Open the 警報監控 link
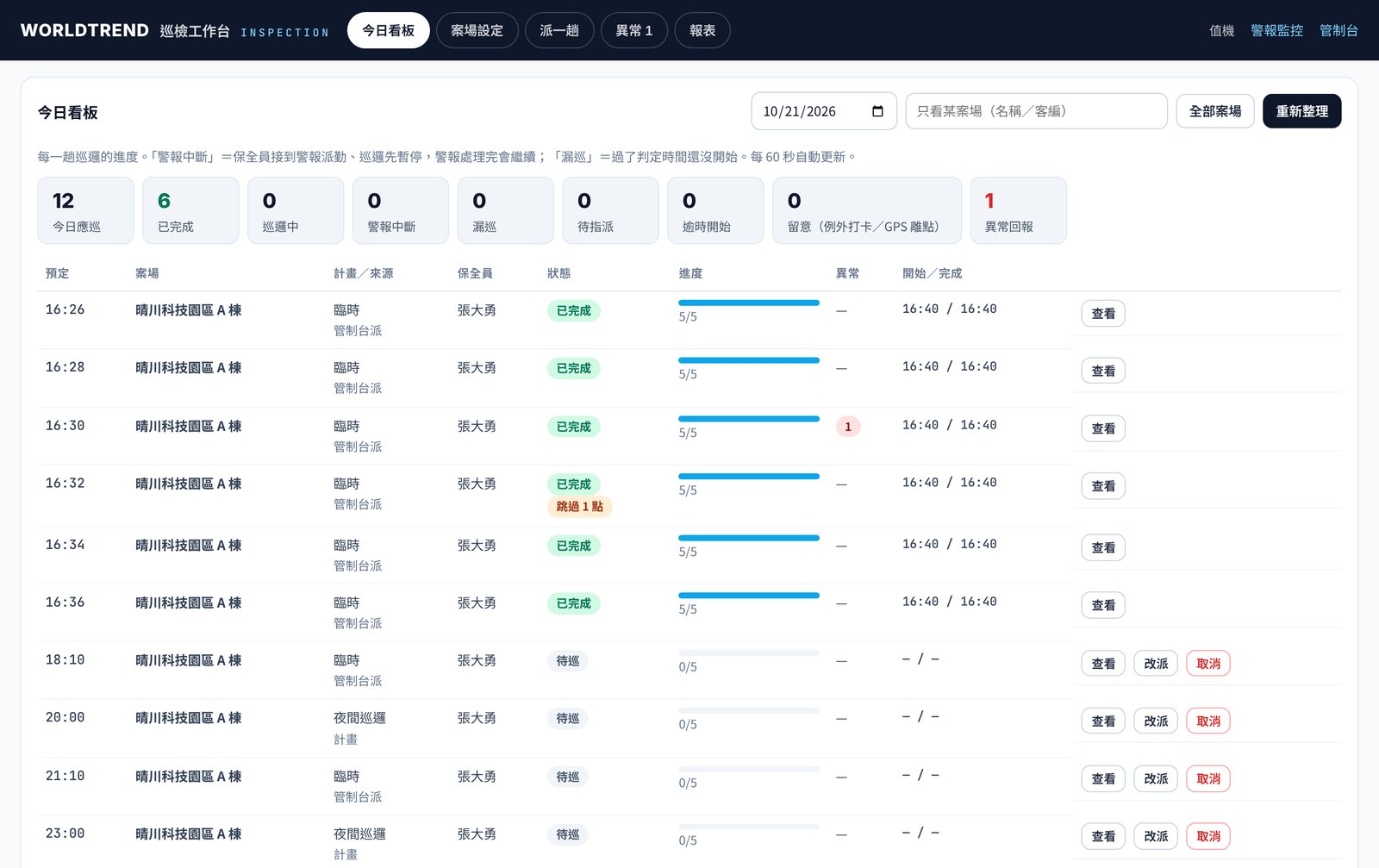Screen dimensions: 1379x868 tap(1276, 30)
